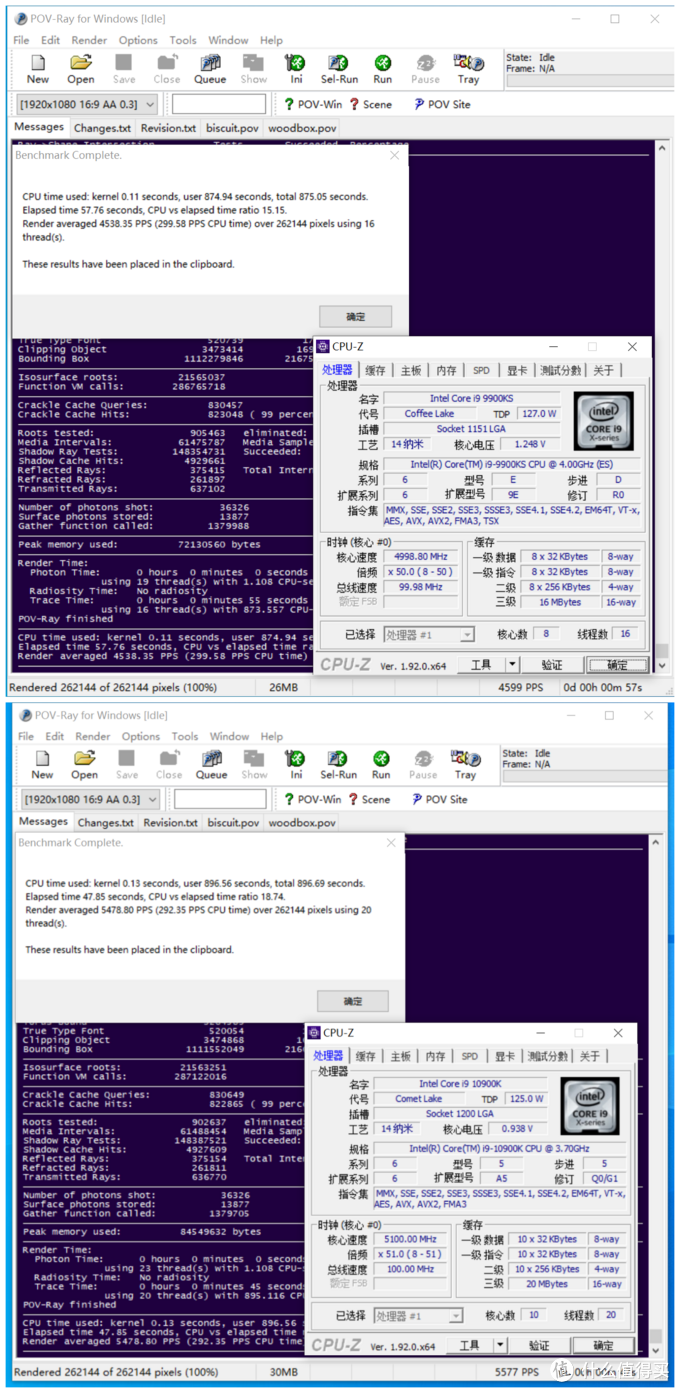Screen dimensions: 680x1393
Task: Focus command input box in POV-Ray with 10900K CPU-Z
Action: (220, 799)
